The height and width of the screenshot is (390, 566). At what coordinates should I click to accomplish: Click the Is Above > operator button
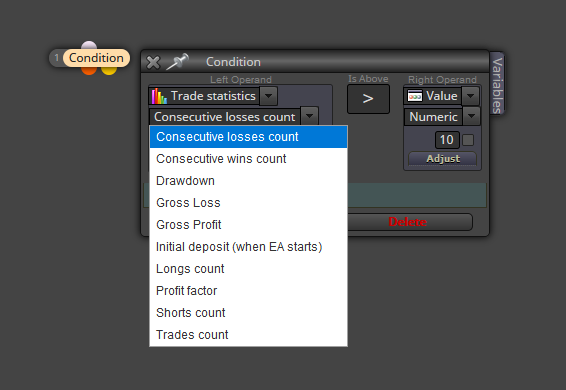click(368, 99)
